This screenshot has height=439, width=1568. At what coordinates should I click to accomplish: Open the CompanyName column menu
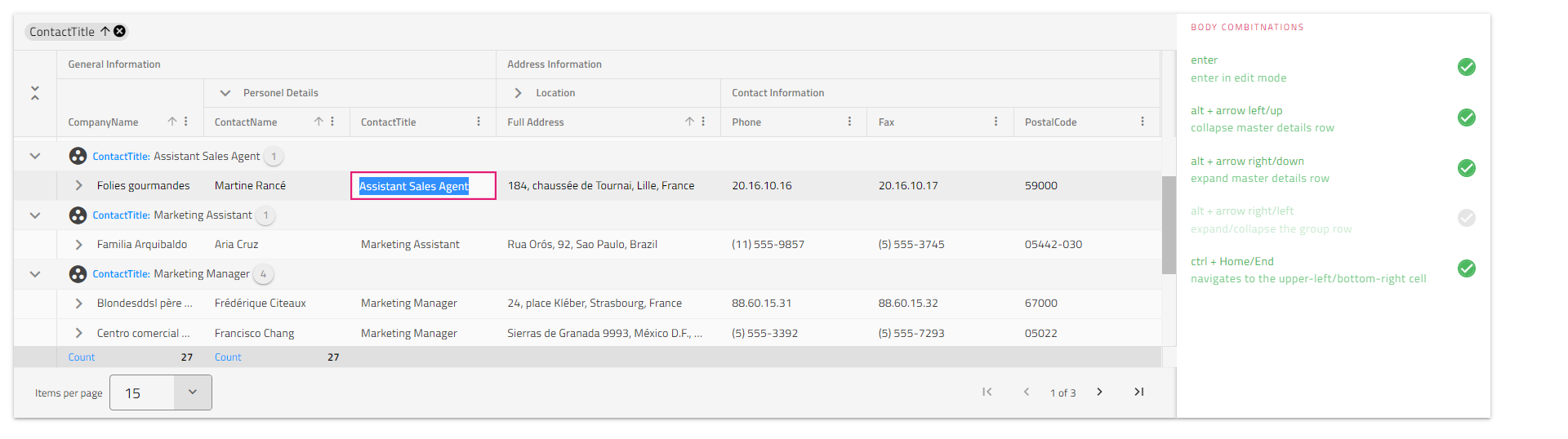pyautogui.click(x=186, y=122)
